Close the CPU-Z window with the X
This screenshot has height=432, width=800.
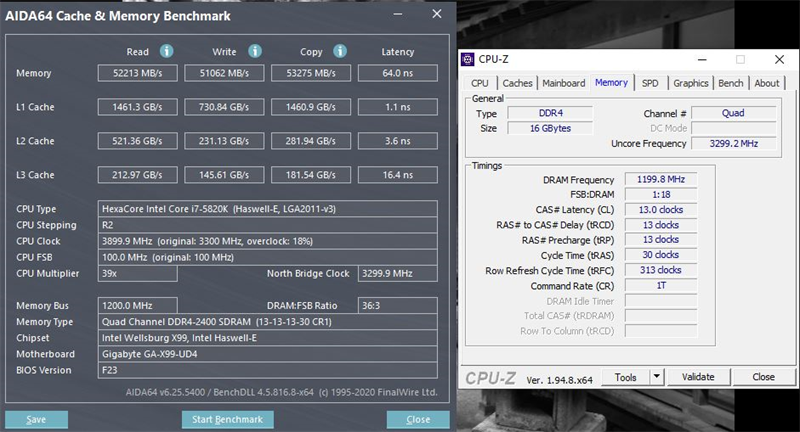point(779,59)
